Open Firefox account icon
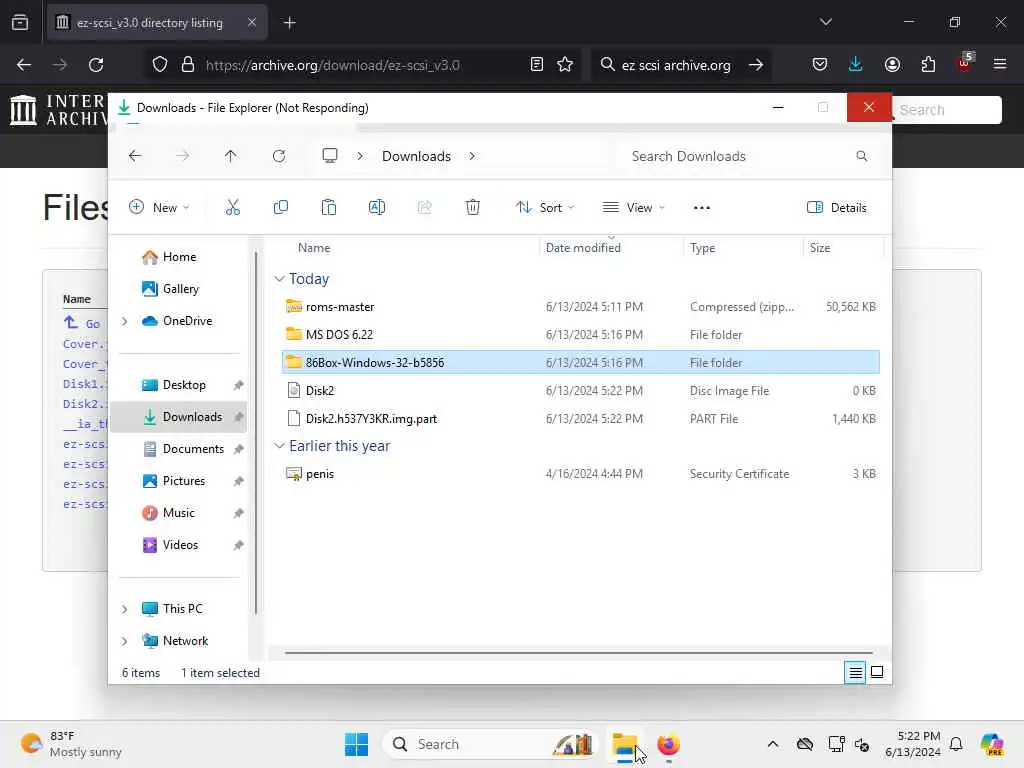Viewport: 1024px width, 768px height. click(892, 65)
